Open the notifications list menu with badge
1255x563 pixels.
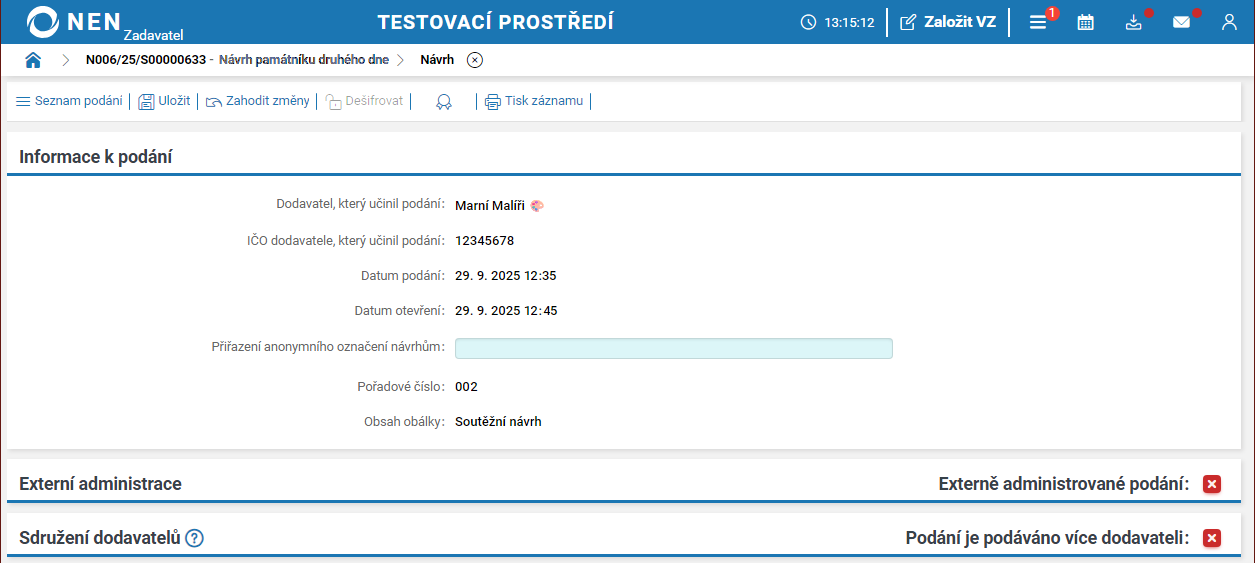(1038, 22)
